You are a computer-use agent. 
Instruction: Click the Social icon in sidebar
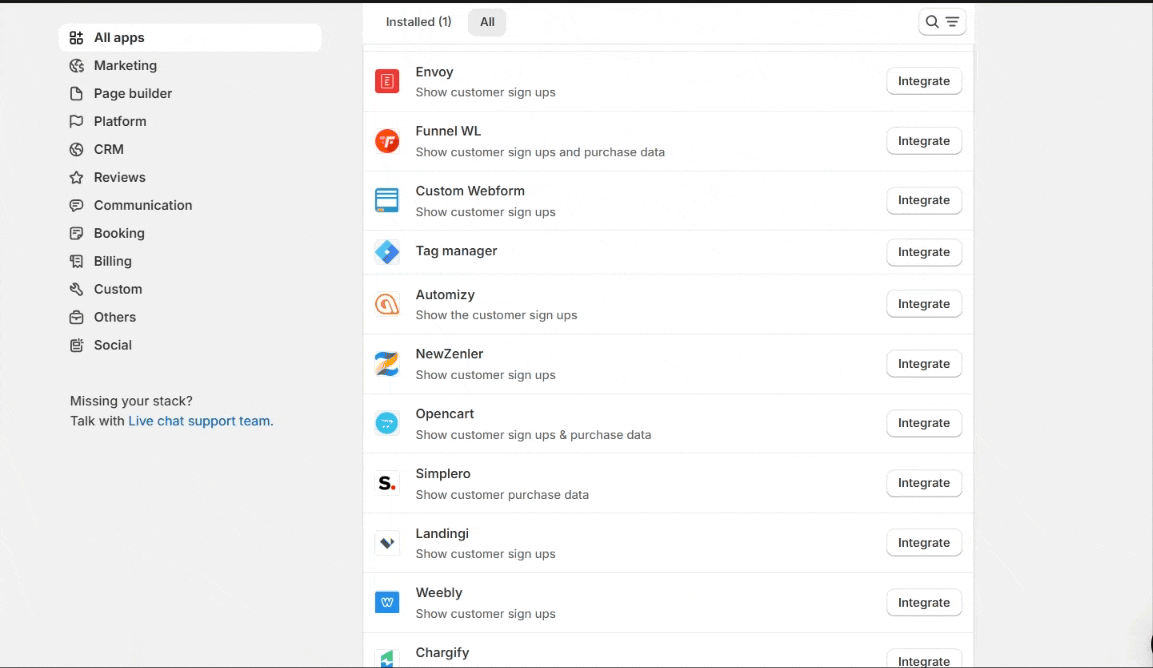point(76,345)
